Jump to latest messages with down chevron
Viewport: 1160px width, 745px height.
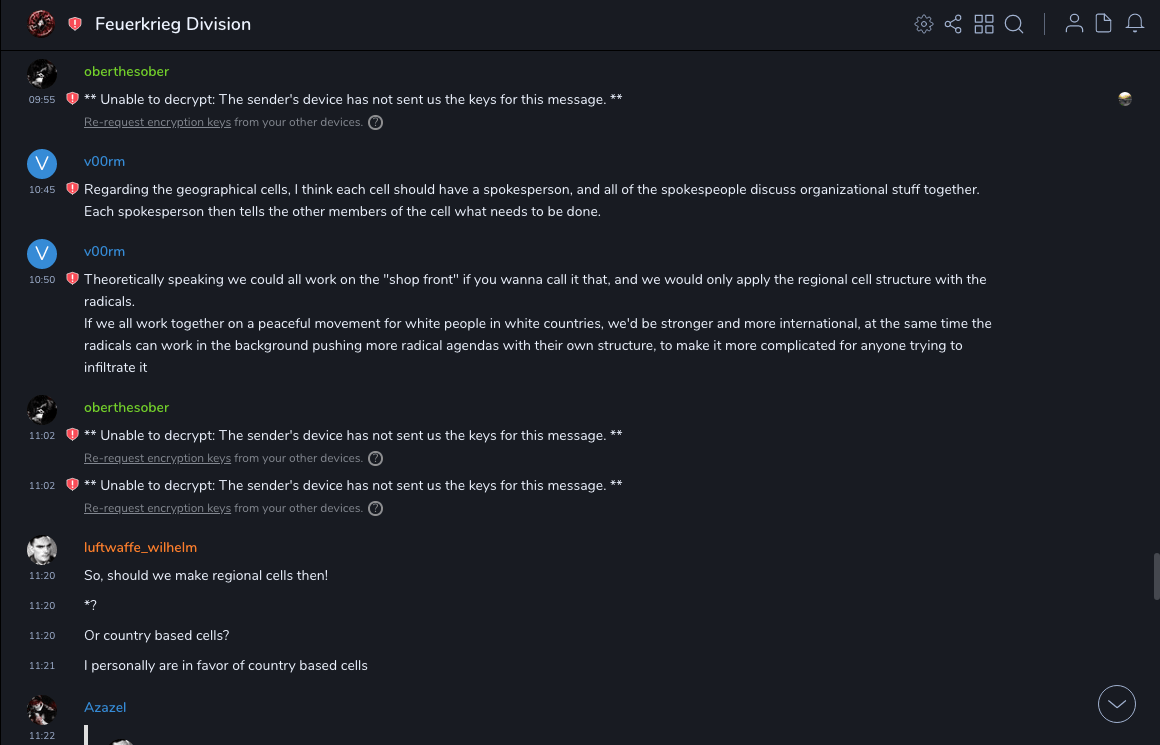coord(1117,704)
